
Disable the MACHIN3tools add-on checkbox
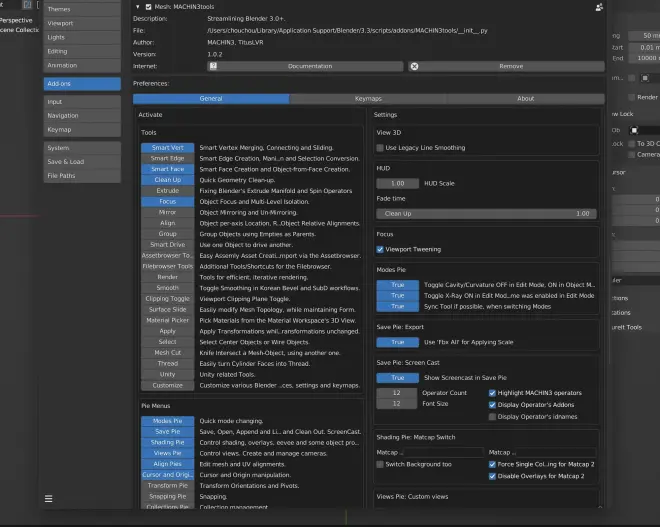(x=148, y=7)
